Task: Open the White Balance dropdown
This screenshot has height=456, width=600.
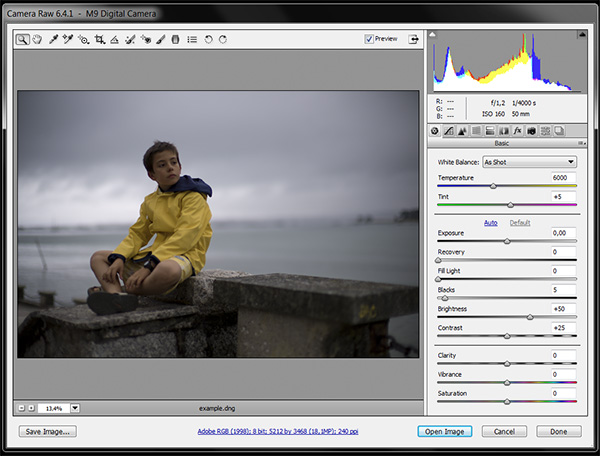Action: pyautogui.click(x=529, y=162)
